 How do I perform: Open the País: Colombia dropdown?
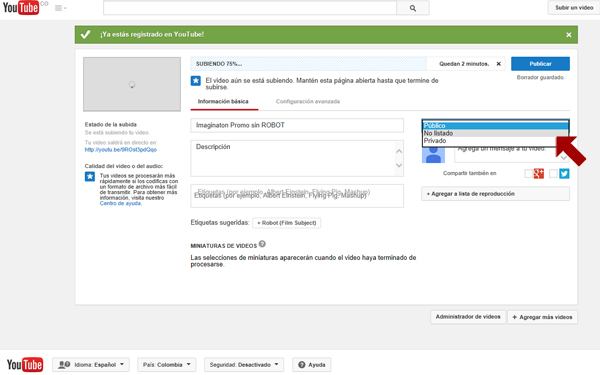tap(166, 365)
